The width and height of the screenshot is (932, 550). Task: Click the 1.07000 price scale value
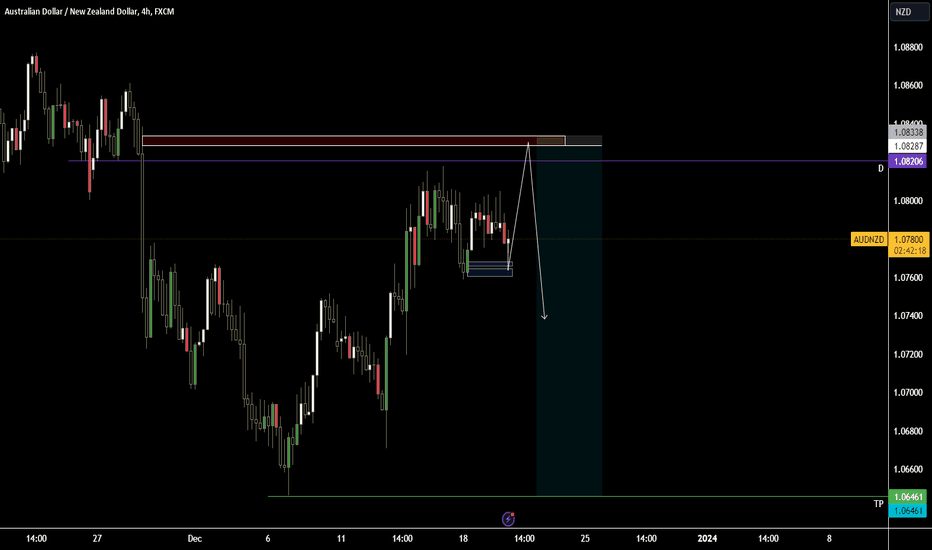click(908, 392)
